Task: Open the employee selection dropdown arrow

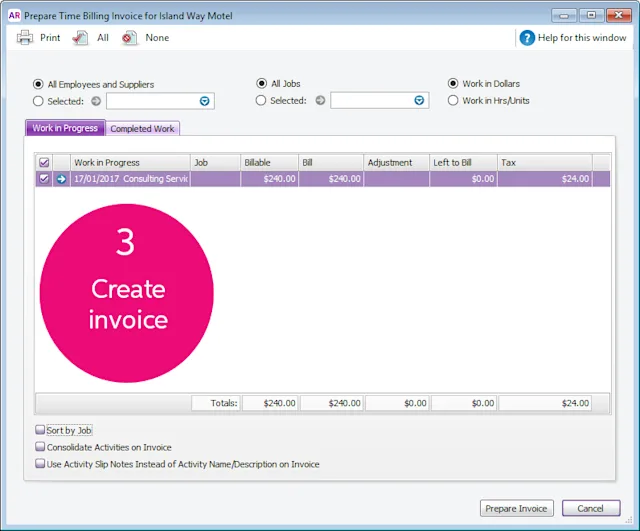Action: (x=204, y=101)
